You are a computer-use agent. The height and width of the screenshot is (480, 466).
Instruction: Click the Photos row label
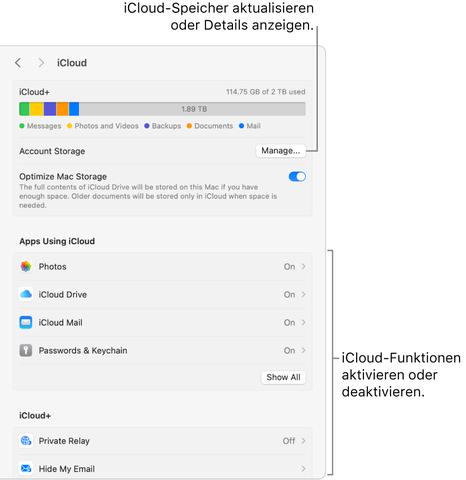tap(52, 267)
